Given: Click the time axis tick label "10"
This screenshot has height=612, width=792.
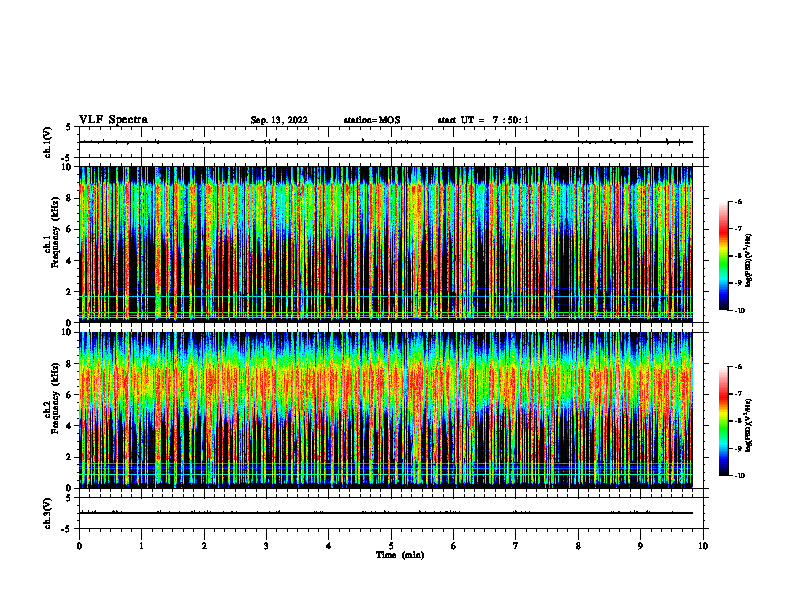Looking at the screenshot, I should pyautogui.click(x=703, y=546).
